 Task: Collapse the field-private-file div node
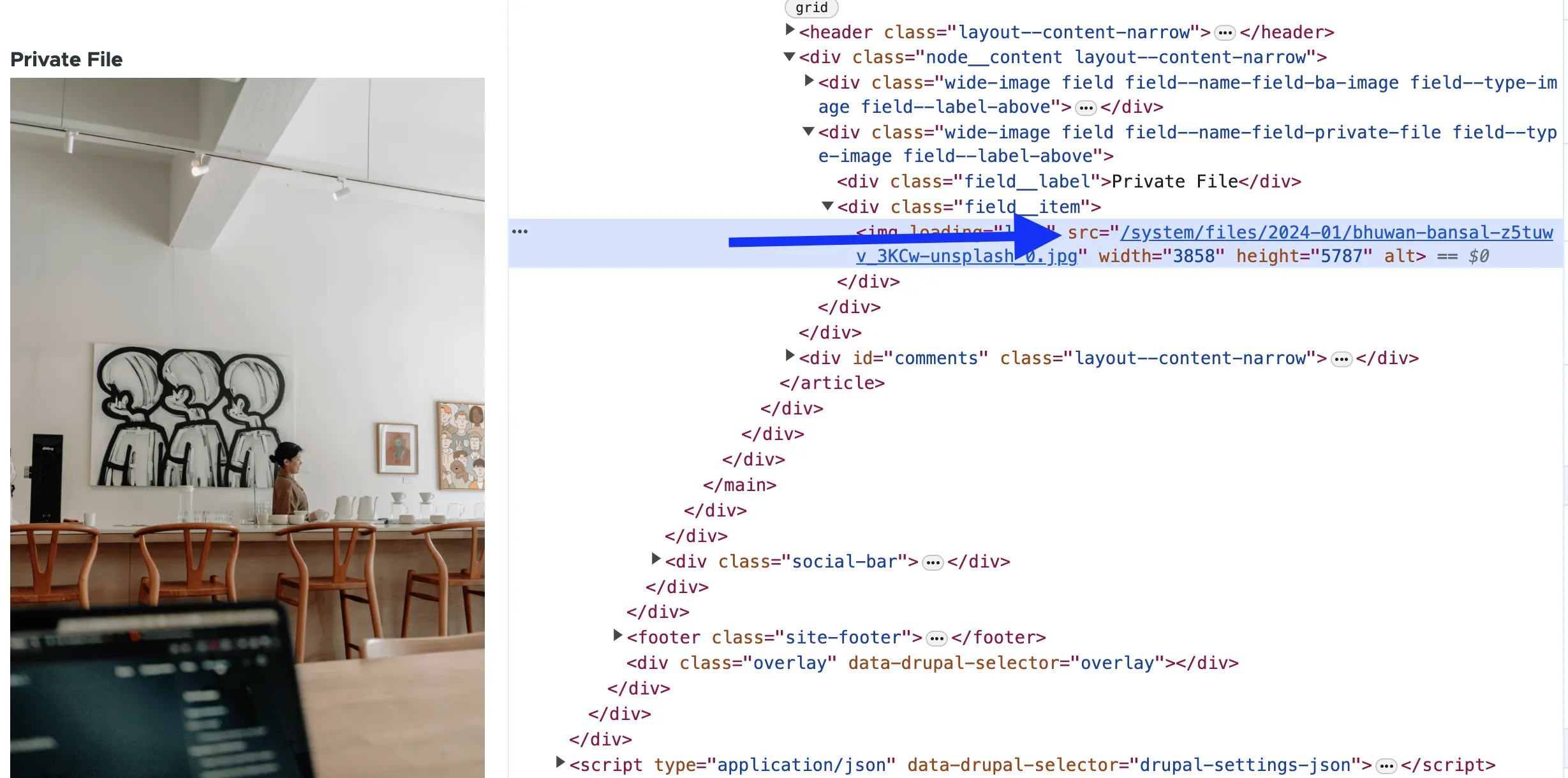point(809,131)
